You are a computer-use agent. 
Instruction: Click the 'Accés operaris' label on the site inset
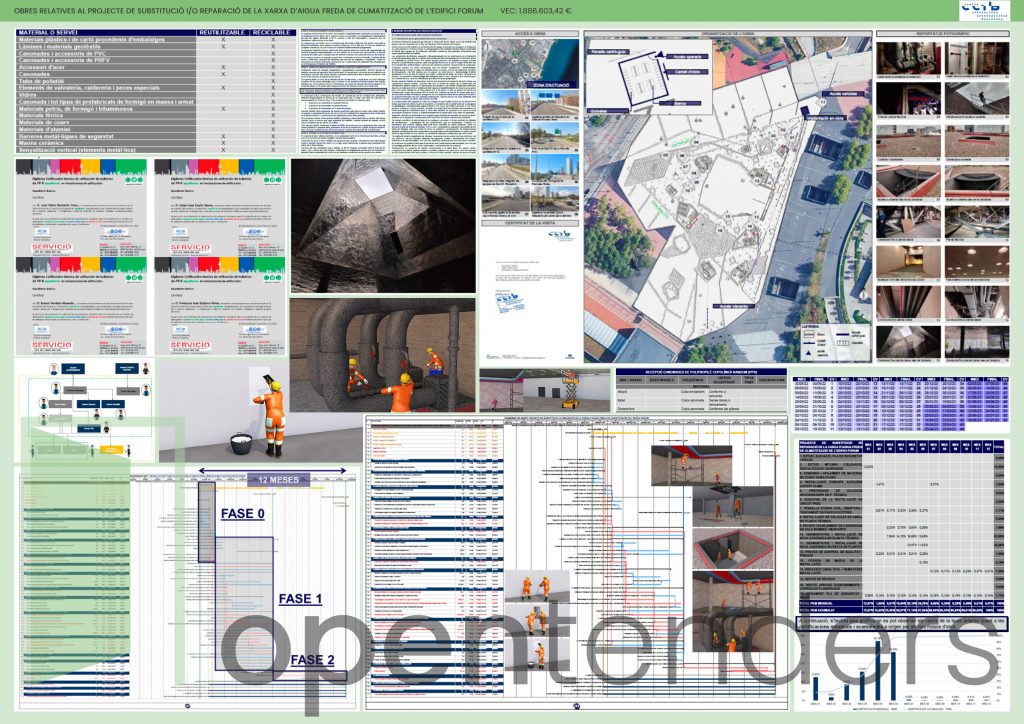point(688,57)
